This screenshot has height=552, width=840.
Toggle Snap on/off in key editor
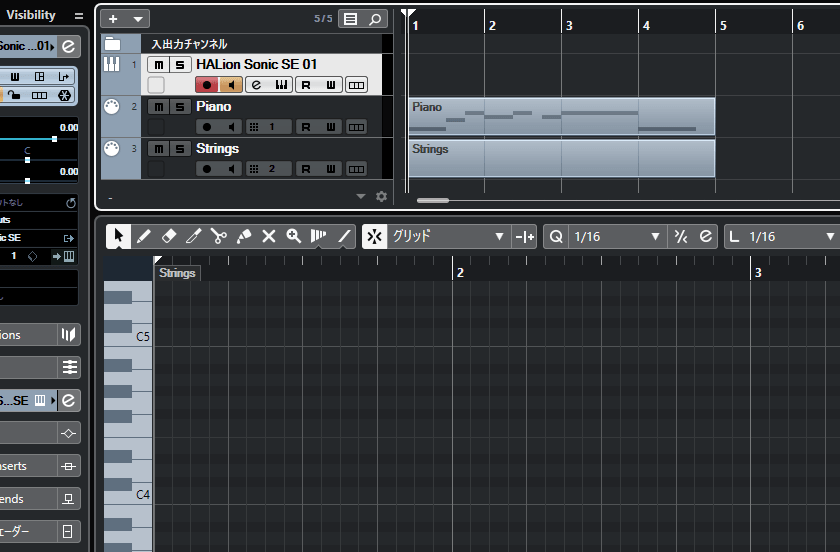[374, 236]
